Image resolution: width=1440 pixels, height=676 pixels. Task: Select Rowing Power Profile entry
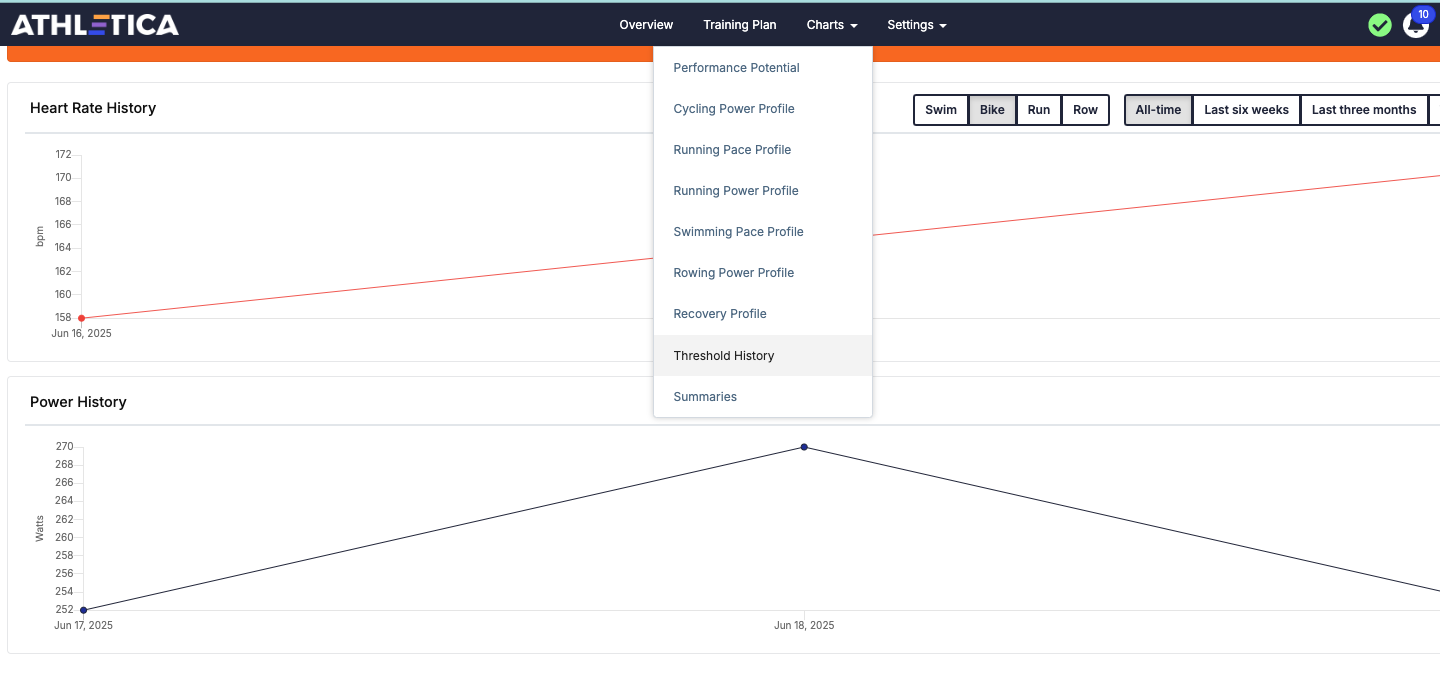click(763, 273)
